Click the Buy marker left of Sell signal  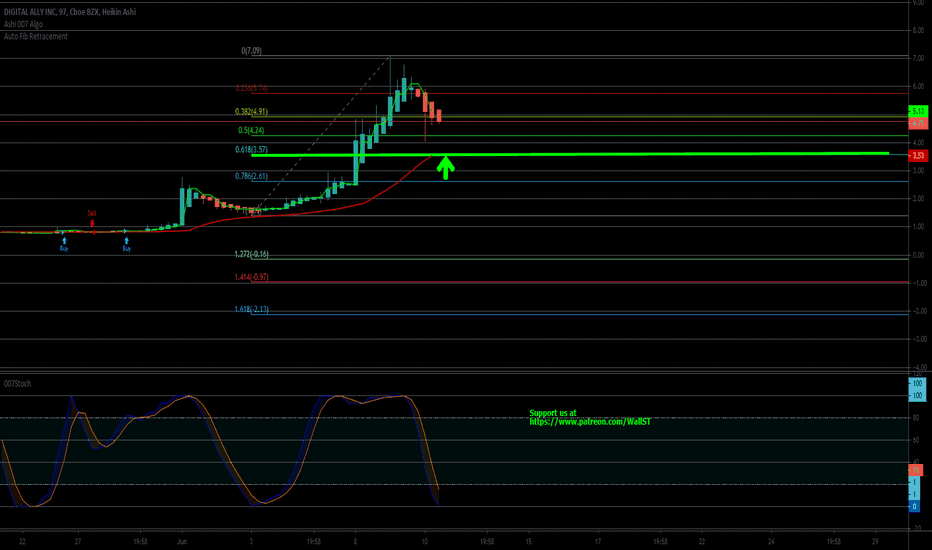[64, 244]
